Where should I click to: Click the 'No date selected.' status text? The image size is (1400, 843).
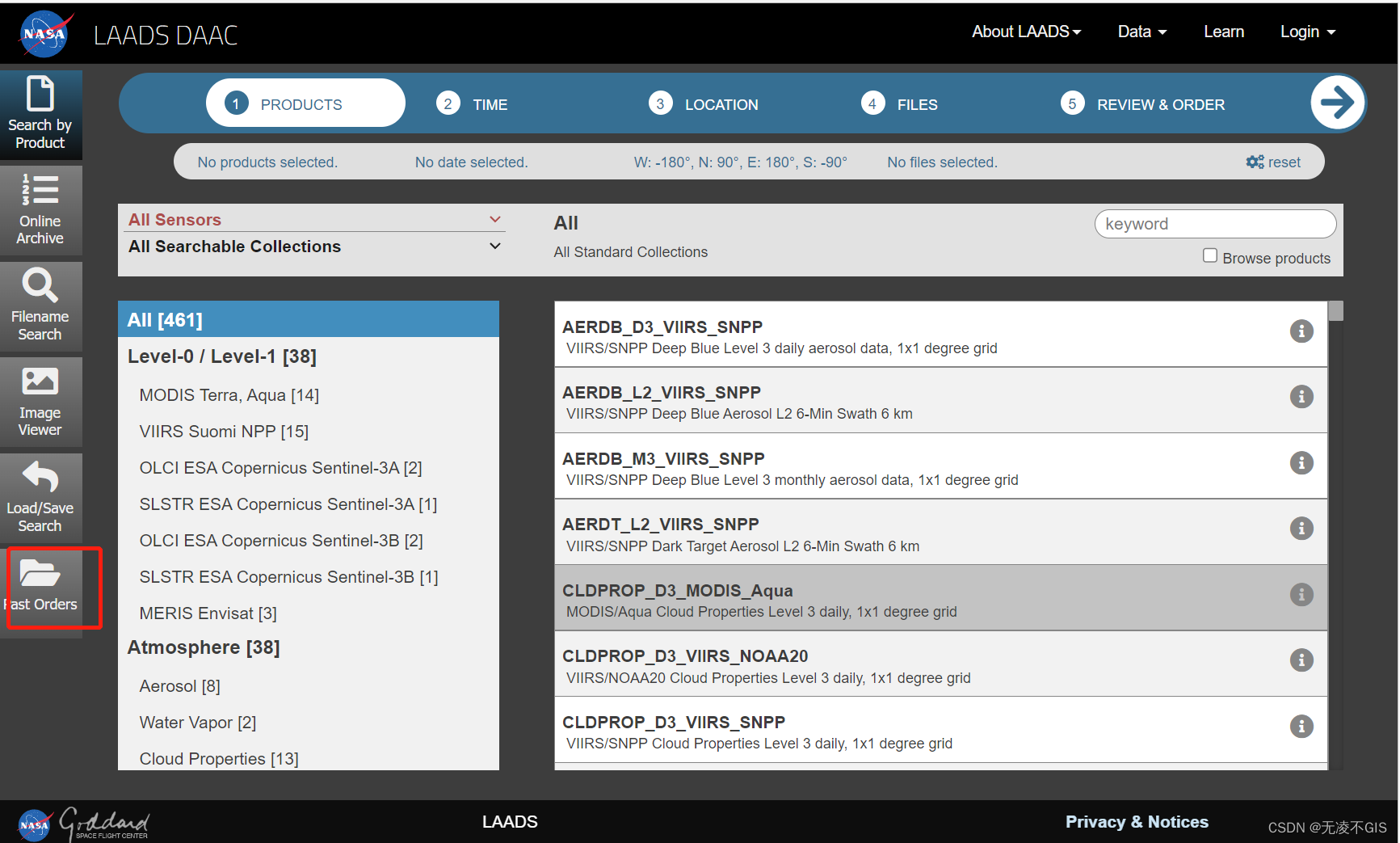pos(471,162)
